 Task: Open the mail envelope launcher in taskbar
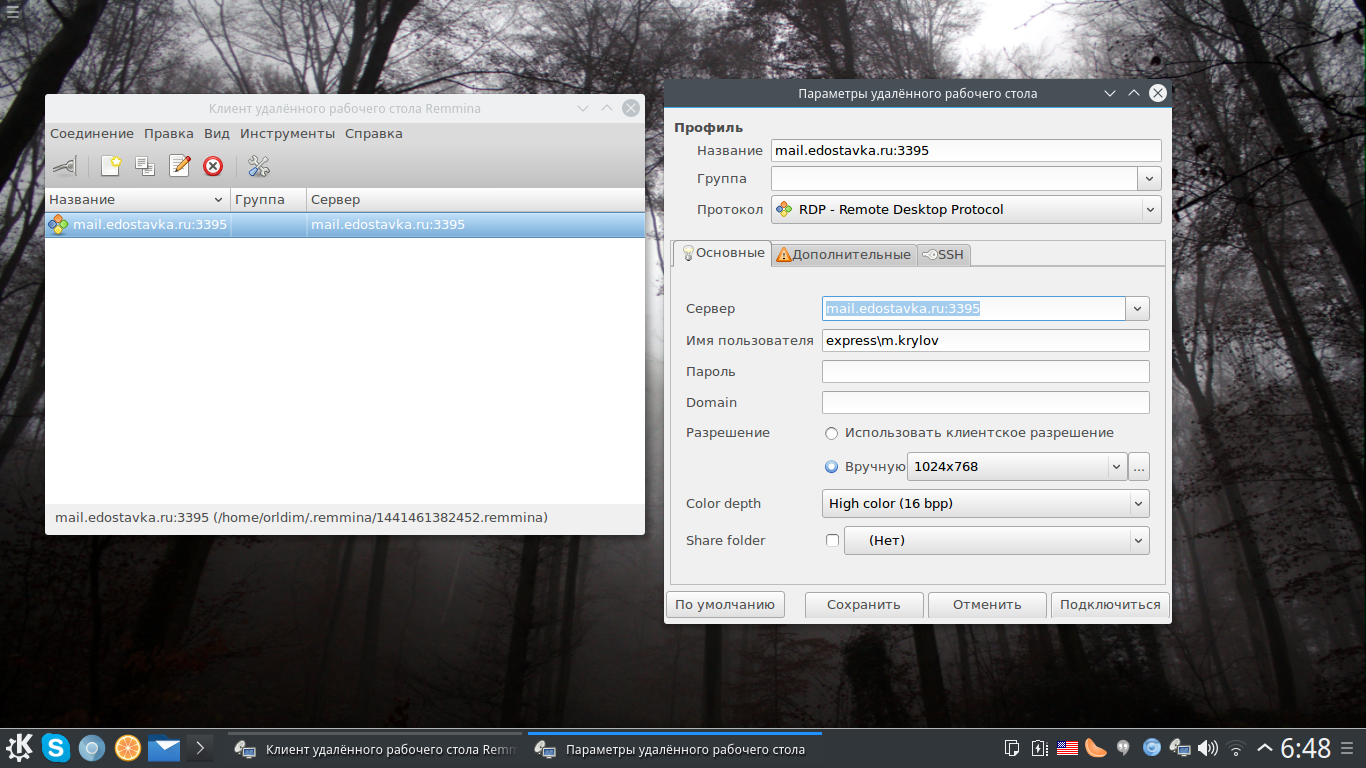point(164,748)
